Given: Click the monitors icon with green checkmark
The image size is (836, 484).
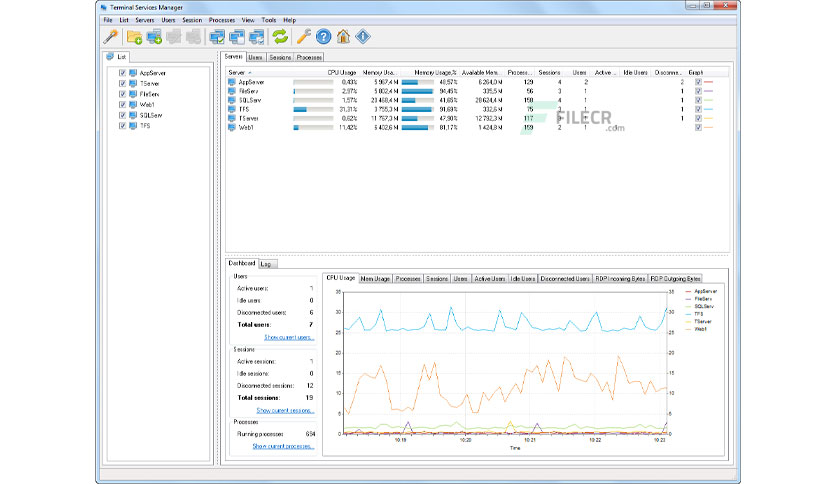Looking at the screenshot, I should (x=217, y=37).
